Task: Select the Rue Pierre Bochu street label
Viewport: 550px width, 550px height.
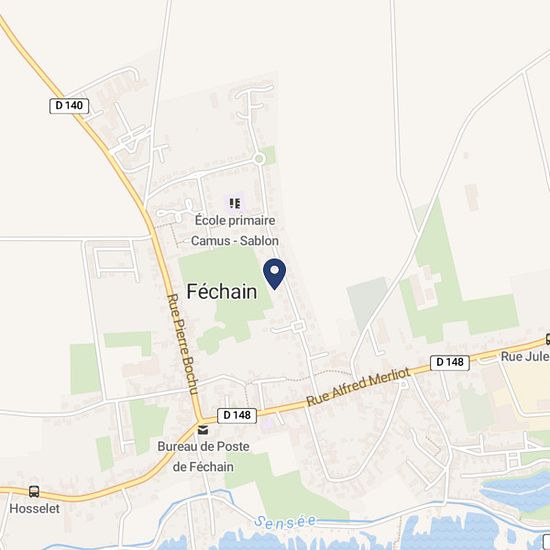Action: click(x=182, y=344)
